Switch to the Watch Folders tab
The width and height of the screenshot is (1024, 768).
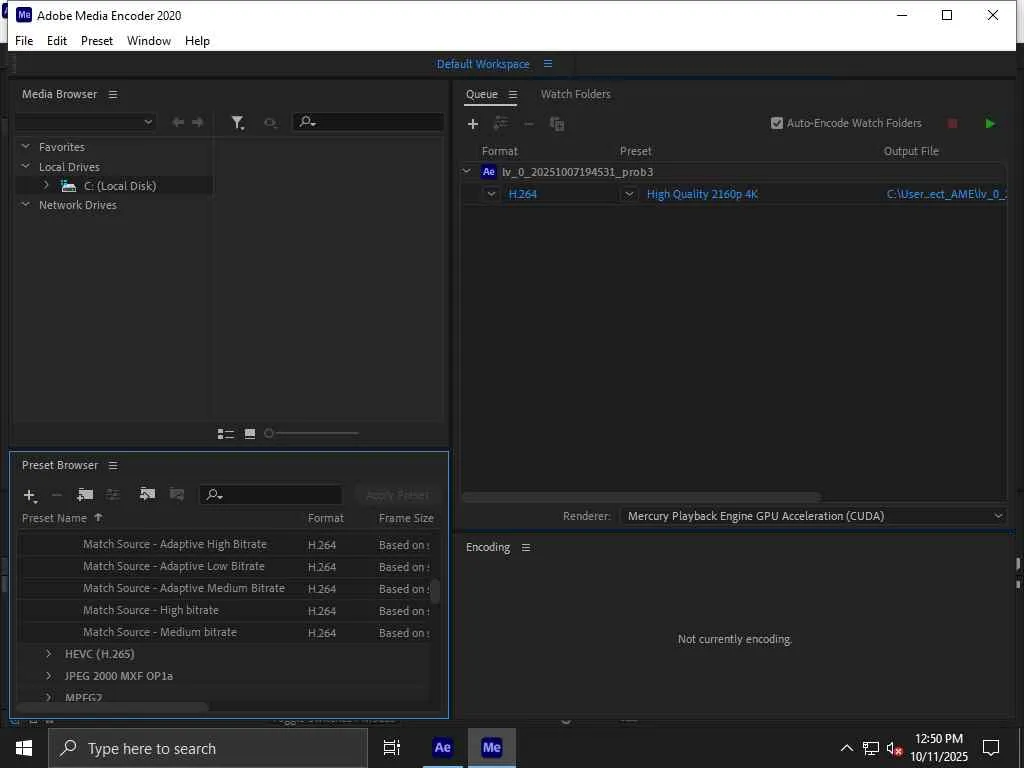tap(575, 95)
